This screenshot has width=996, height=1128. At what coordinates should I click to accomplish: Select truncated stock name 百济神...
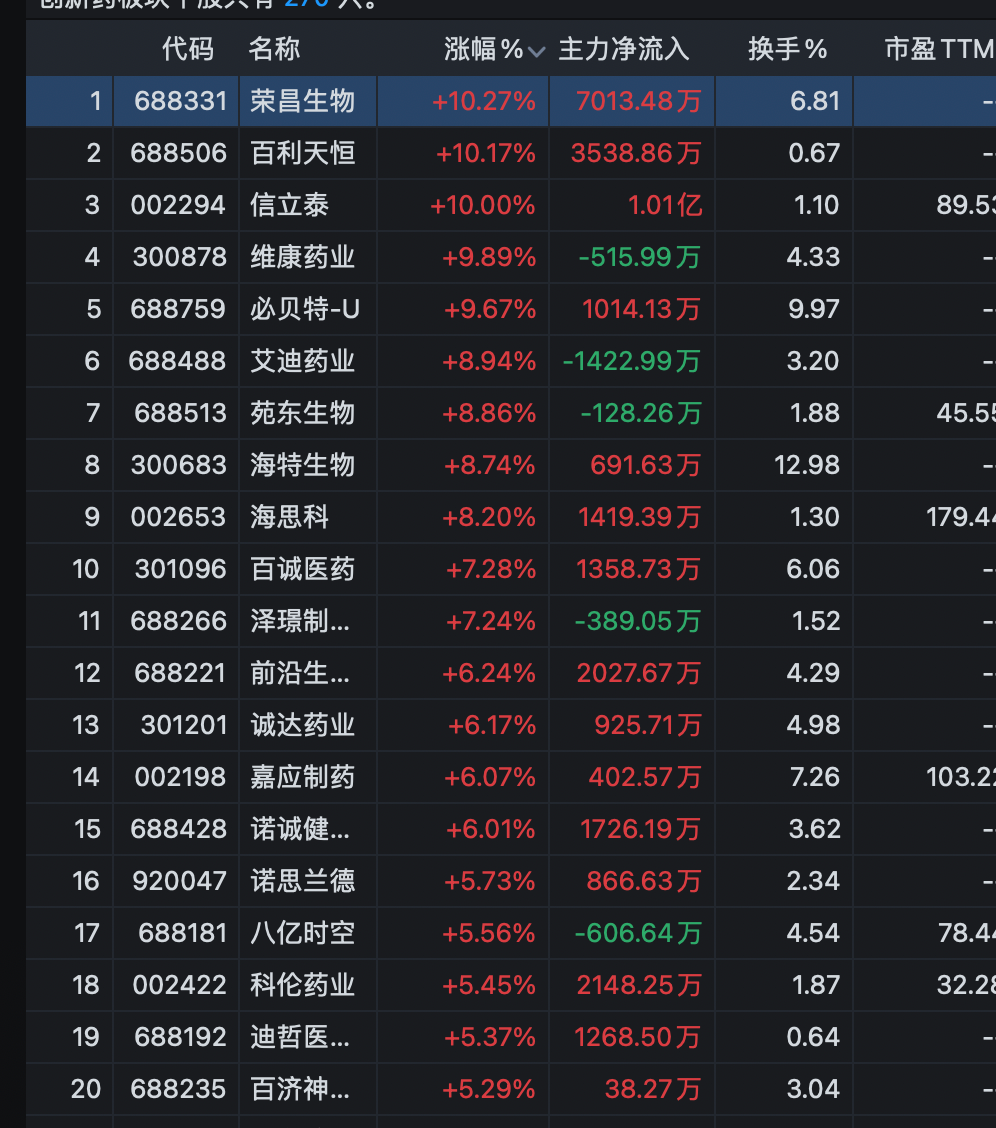[x=300, y=1089]
